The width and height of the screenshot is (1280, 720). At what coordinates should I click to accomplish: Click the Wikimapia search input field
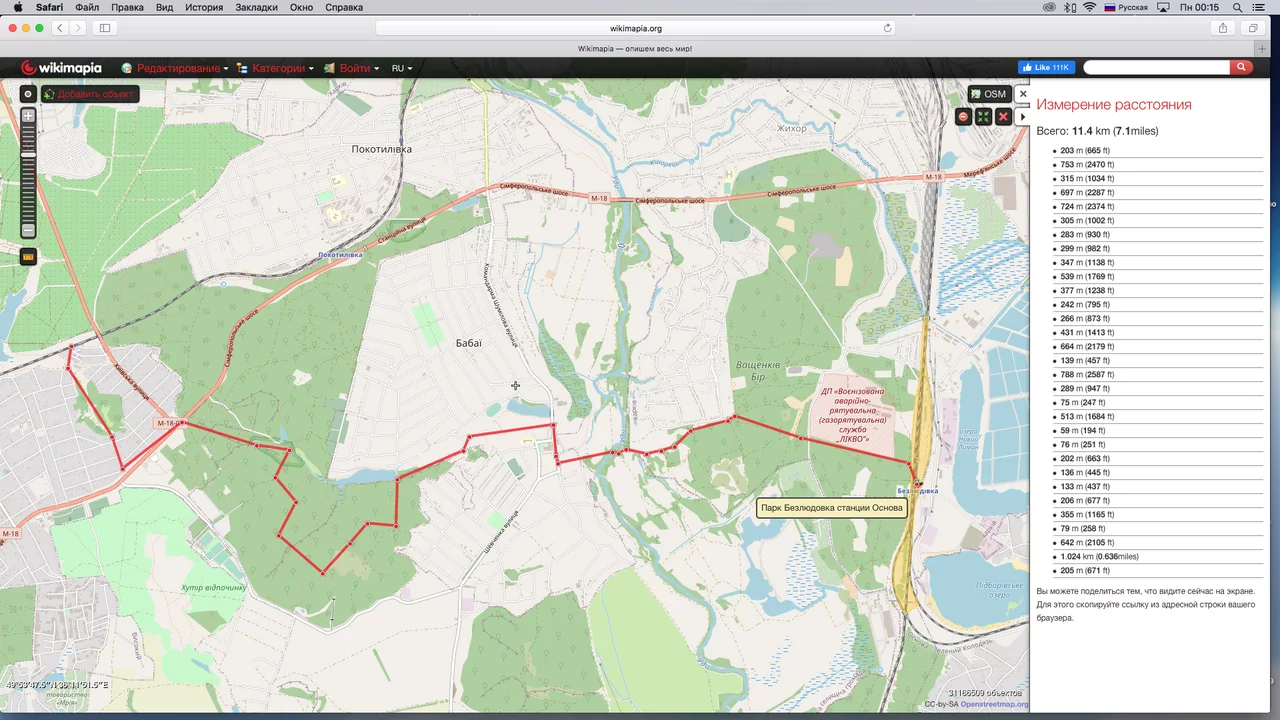click(1156, 67)
